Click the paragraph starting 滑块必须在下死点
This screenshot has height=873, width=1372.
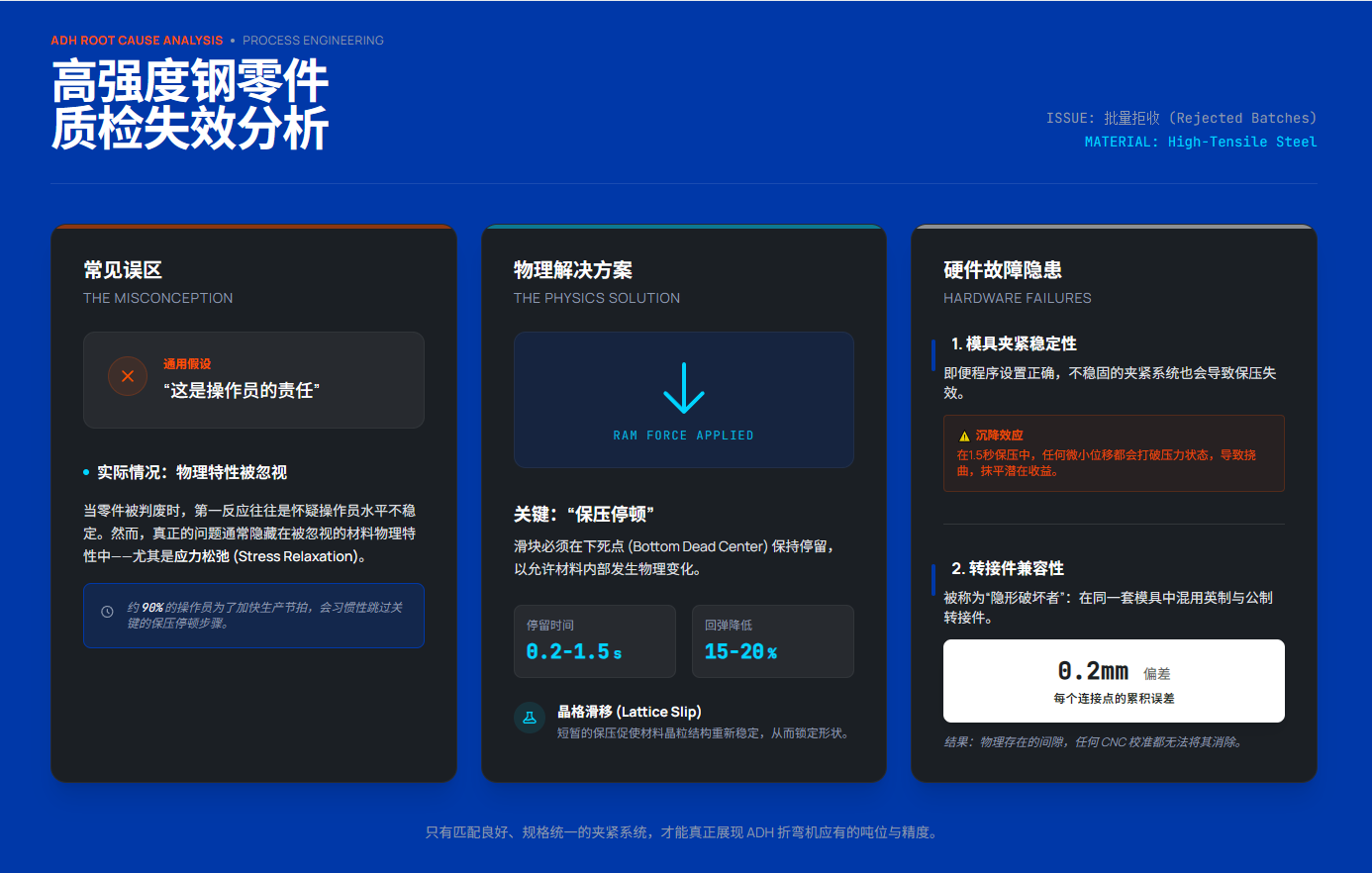(x=675, y=557)
